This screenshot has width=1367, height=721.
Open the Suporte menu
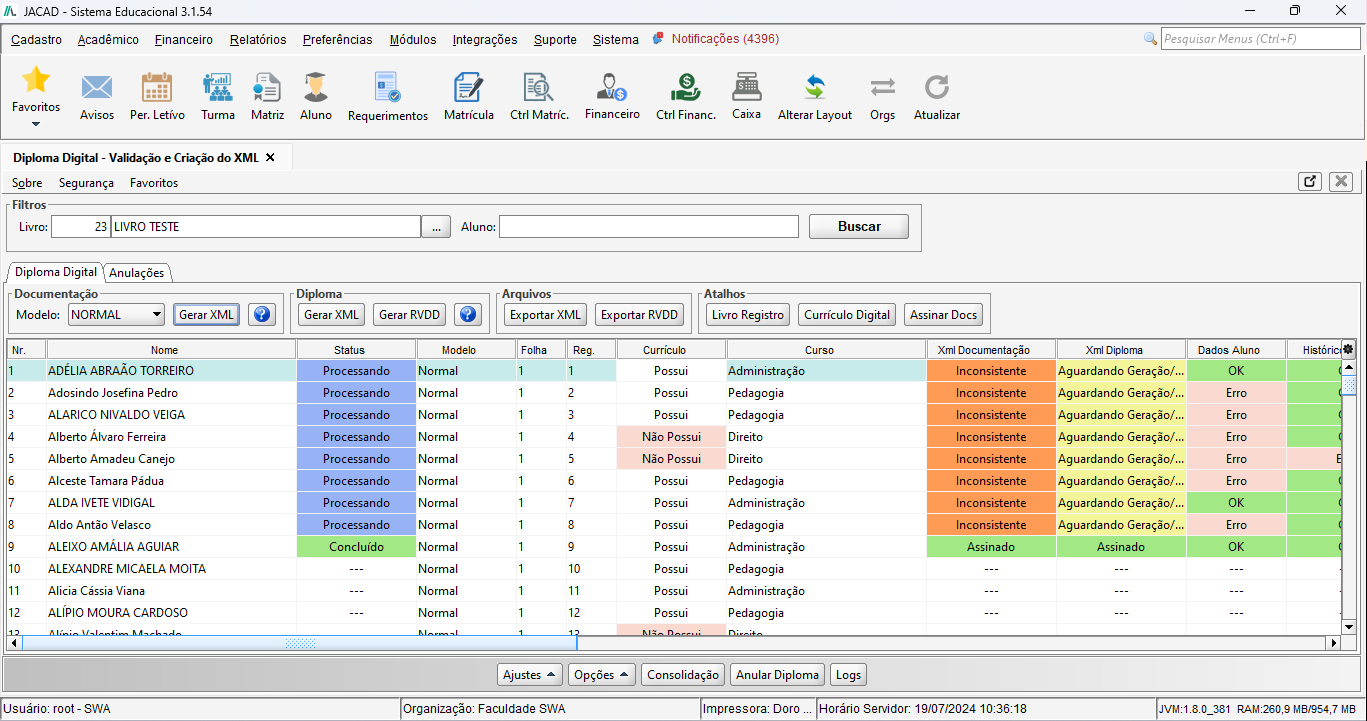pyautogui.click(x=555, y=40)
